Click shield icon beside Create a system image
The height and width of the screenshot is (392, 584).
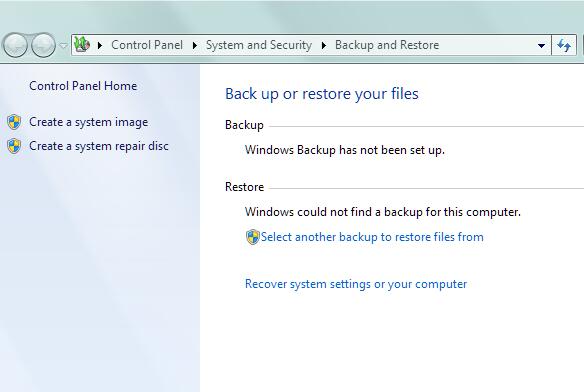tap(14, 122)
